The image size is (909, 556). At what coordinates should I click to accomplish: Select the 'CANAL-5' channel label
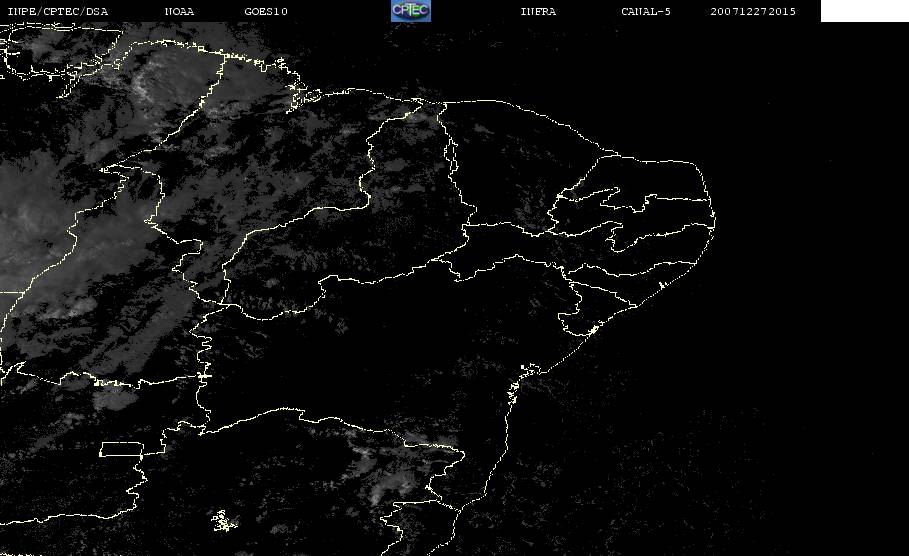click(646, 12)
